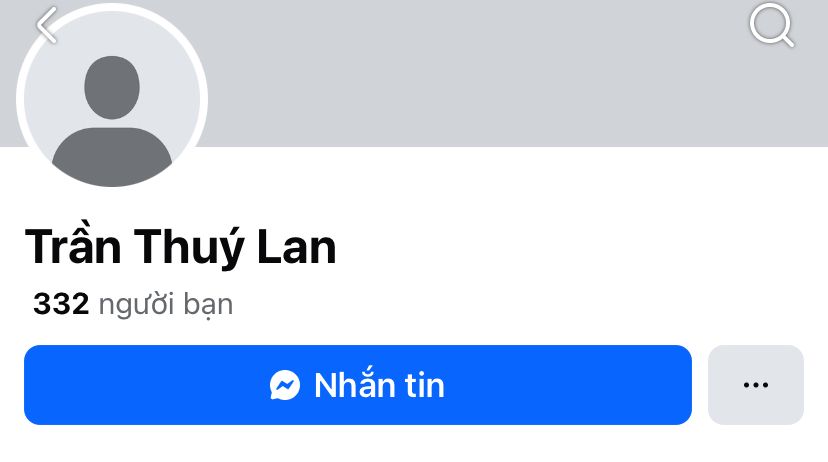Click the word Thuý in the name
The width and height of the screenshot is (828, 462).
(189, 249)
